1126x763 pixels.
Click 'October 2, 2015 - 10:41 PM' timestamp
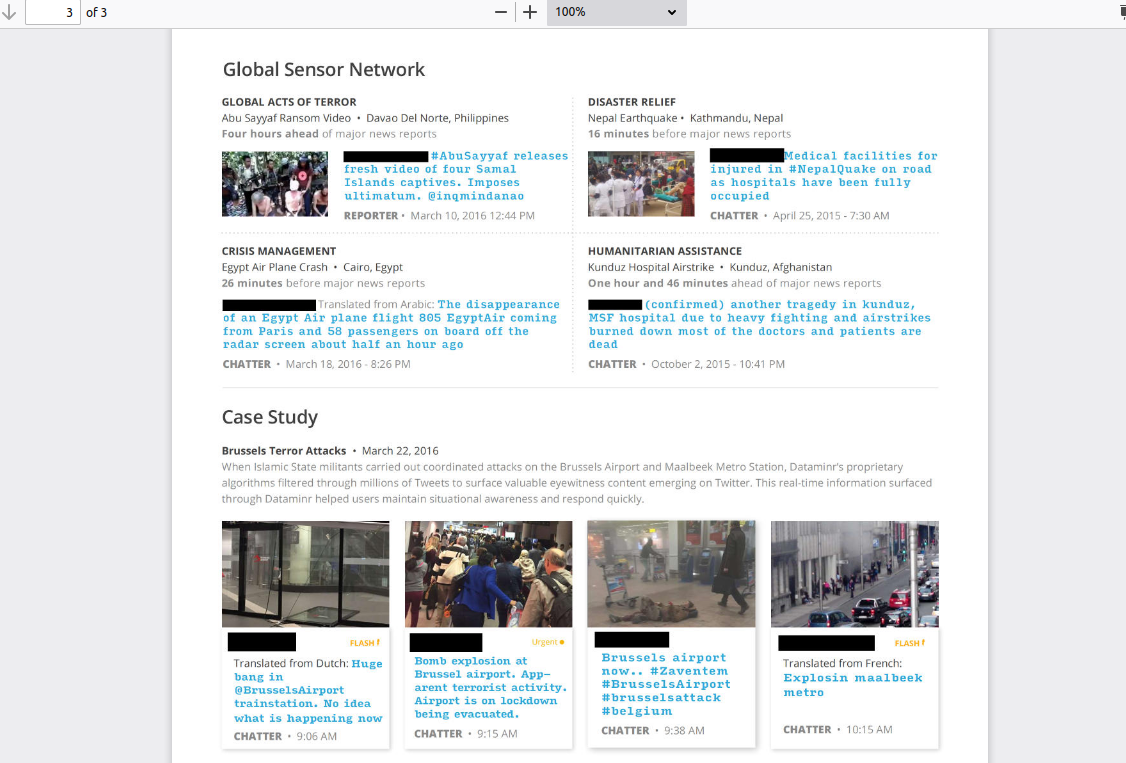[718, 364]
